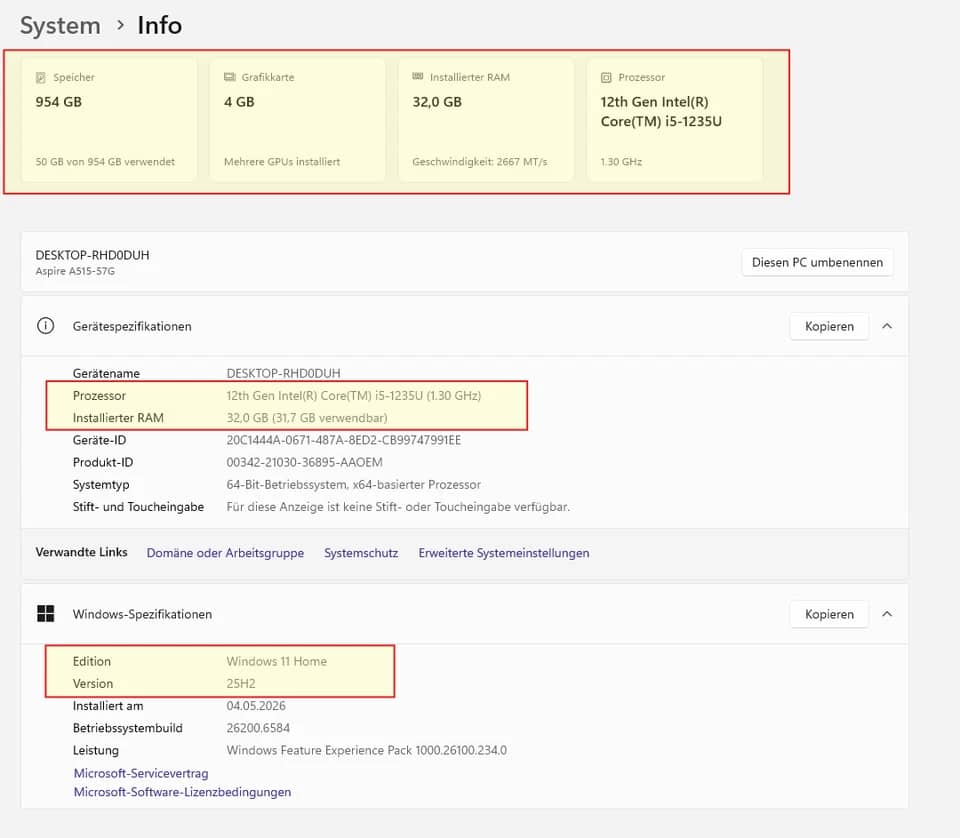Click the Windows logo icon
The image size is (960, 838).
(46, 613)
